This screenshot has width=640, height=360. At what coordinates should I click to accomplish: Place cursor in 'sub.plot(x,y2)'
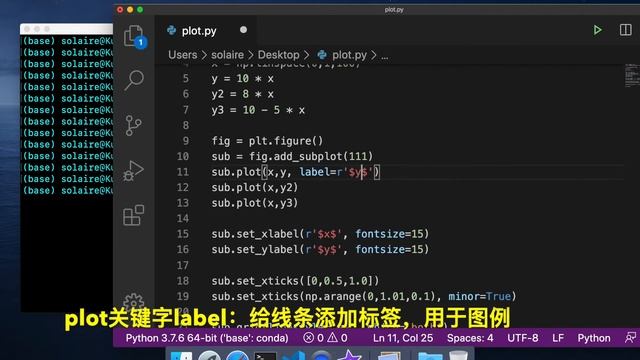pyautogui.click(x=255, y=187)
